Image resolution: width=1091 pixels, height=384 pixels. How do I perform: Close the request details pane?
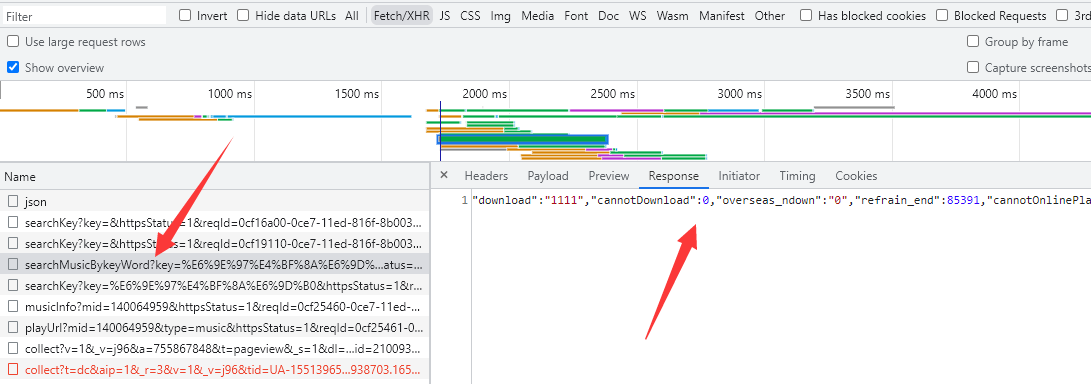[444, 176]
